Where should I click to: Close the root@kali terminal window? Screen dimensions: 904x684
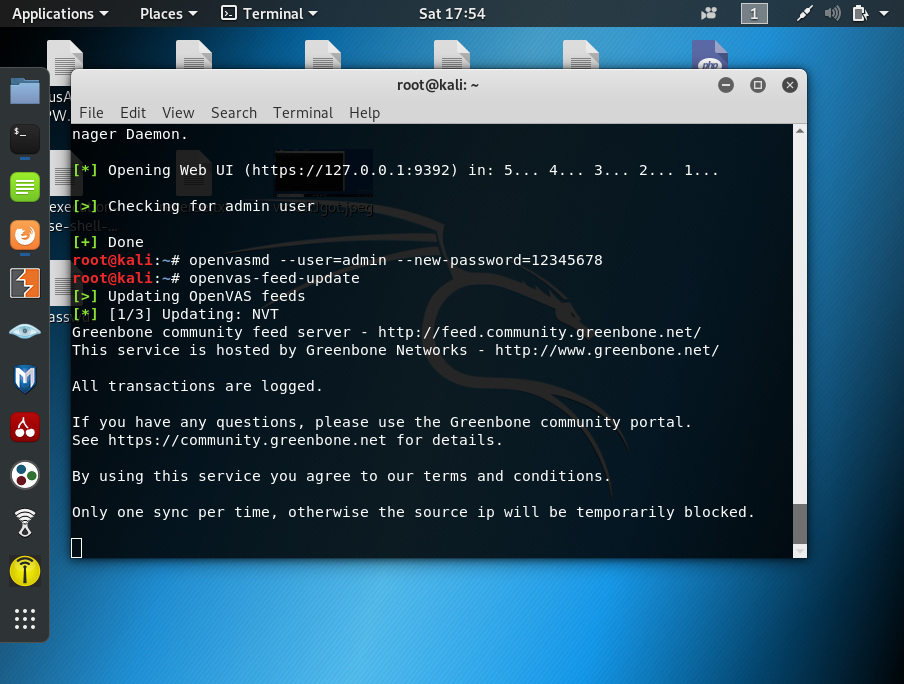tap(790, 85)
